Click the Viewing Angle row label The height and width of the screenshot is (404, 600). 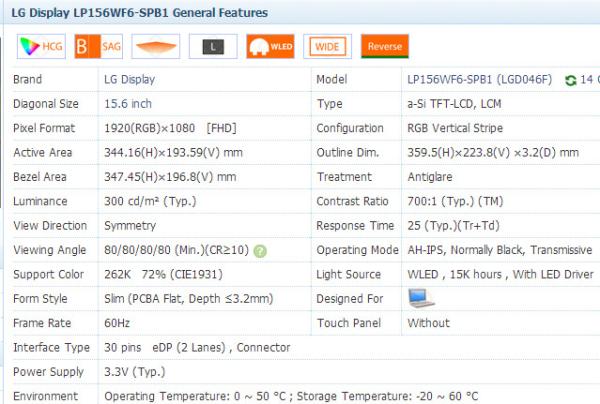50,250
